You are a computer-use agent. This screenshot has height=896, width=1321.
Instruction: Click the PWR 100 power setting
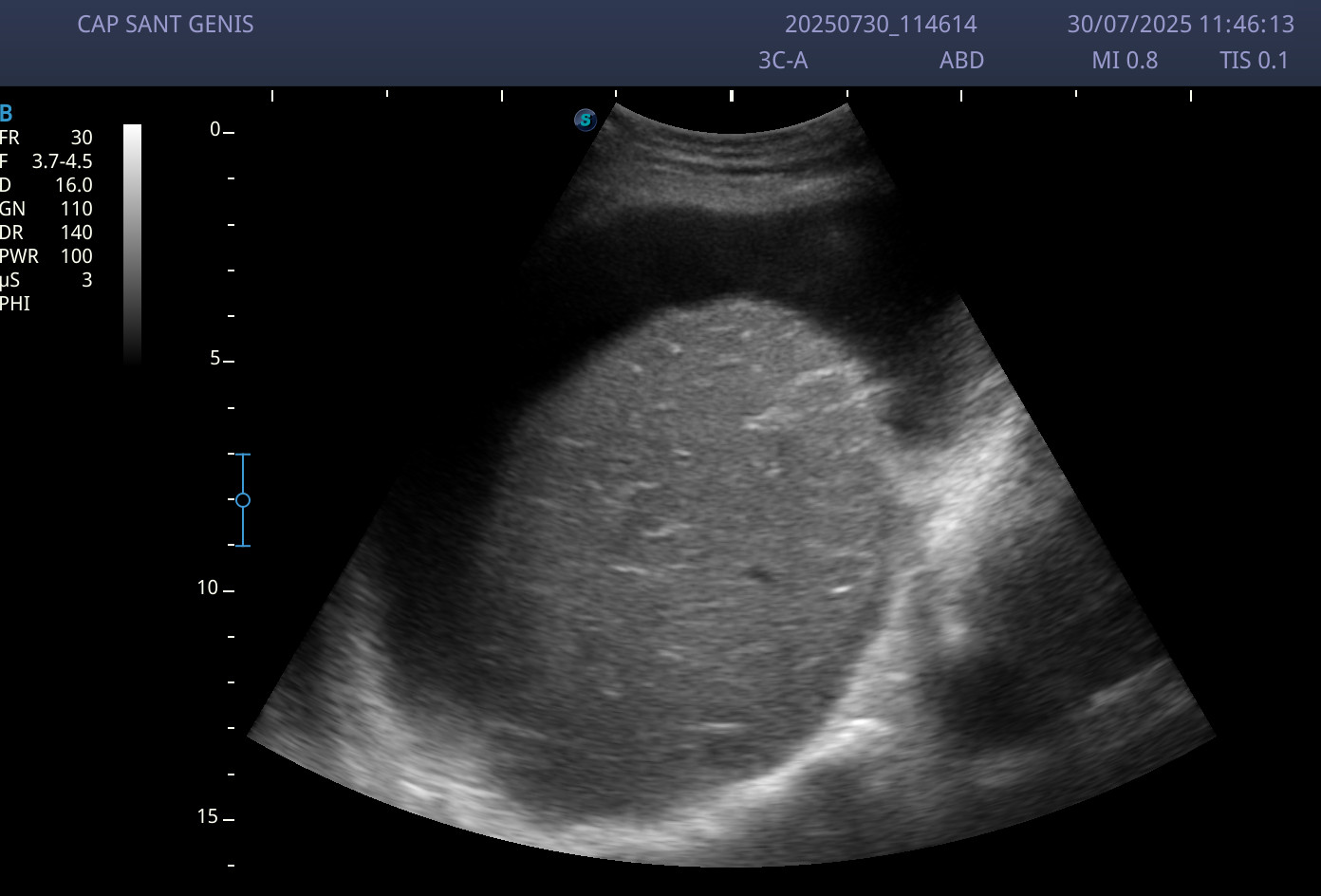click(47, 256)
